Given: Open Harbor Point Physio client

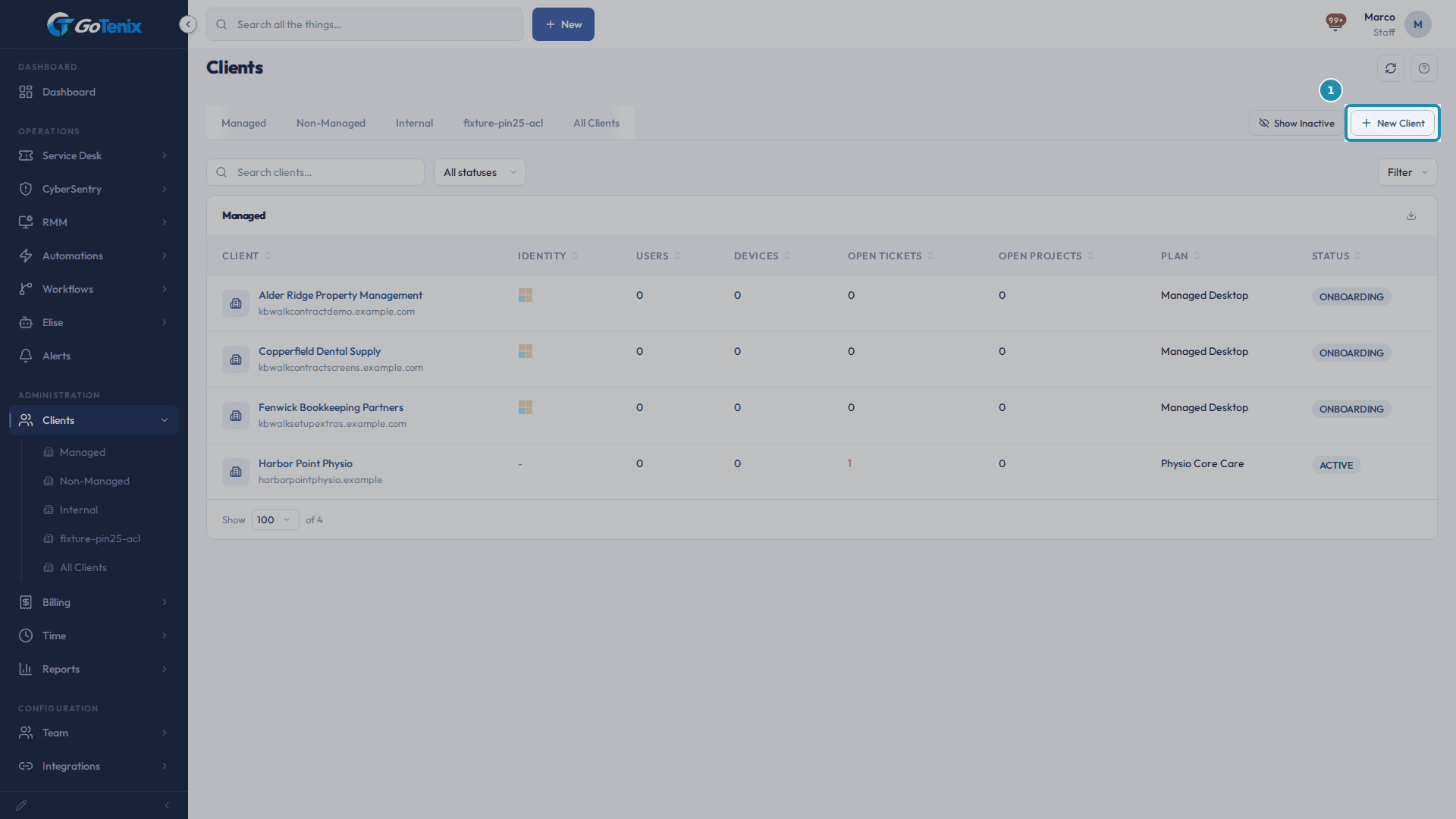Looking at the screenshot, I should point(306,463).
